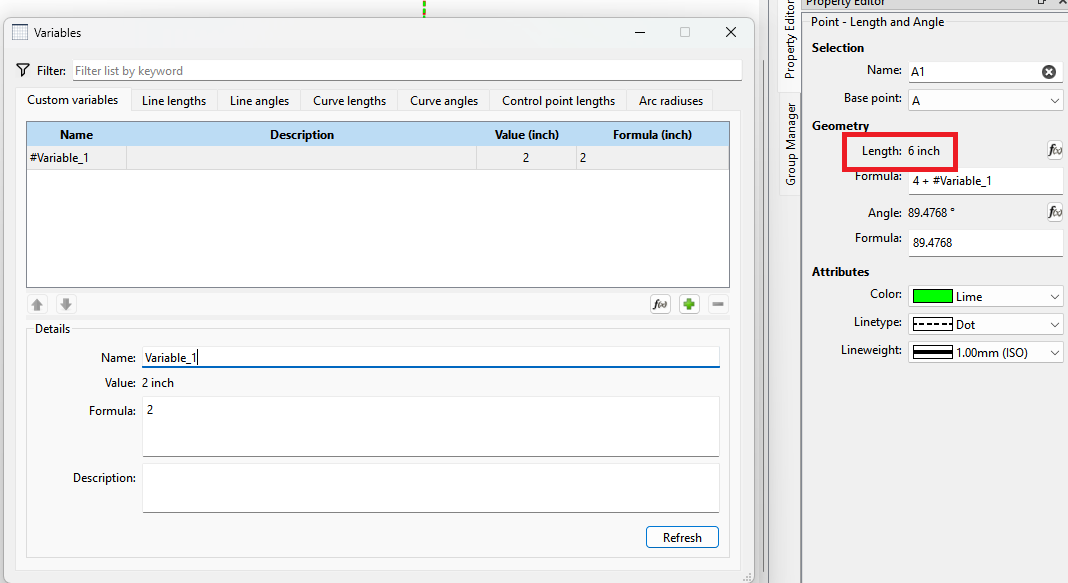Clear the A1 name field
This screenshot has height=583, width=1068.
[x=1048, y=71]
